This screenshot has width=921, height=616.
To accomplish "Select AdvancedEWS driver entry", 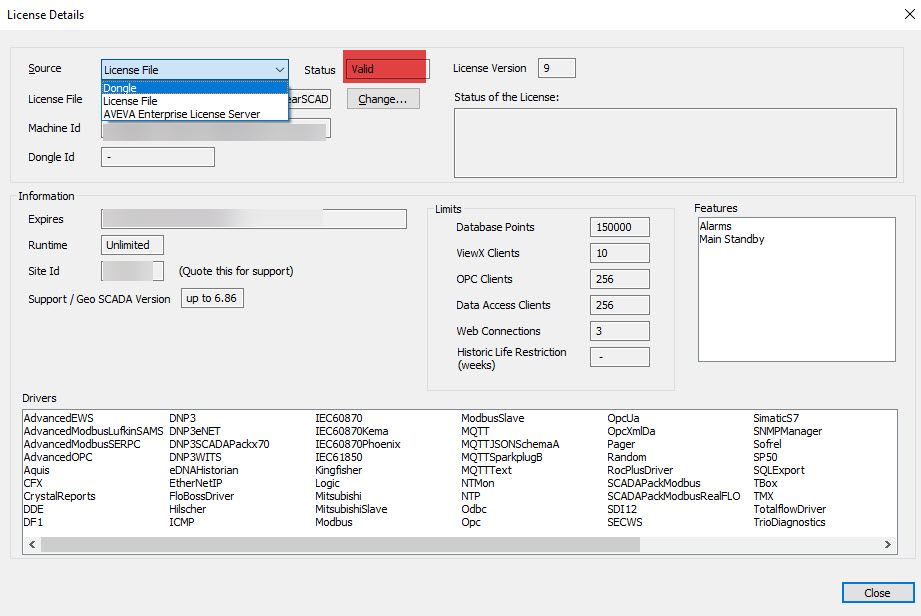I will click(x=59, y=418).
